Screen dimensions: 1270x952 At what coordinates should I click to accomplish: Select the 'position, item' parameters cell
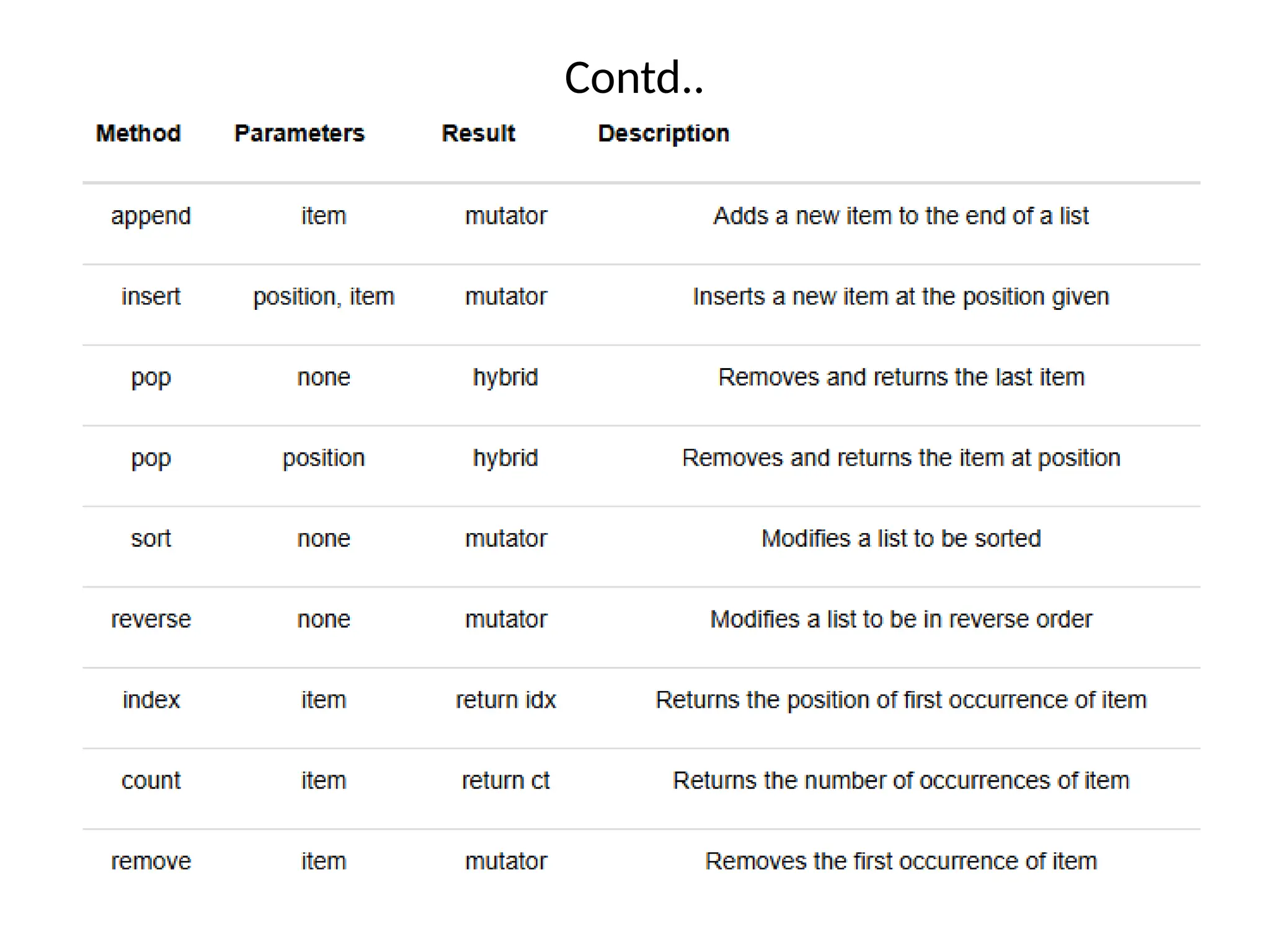[x=324, y=297]
